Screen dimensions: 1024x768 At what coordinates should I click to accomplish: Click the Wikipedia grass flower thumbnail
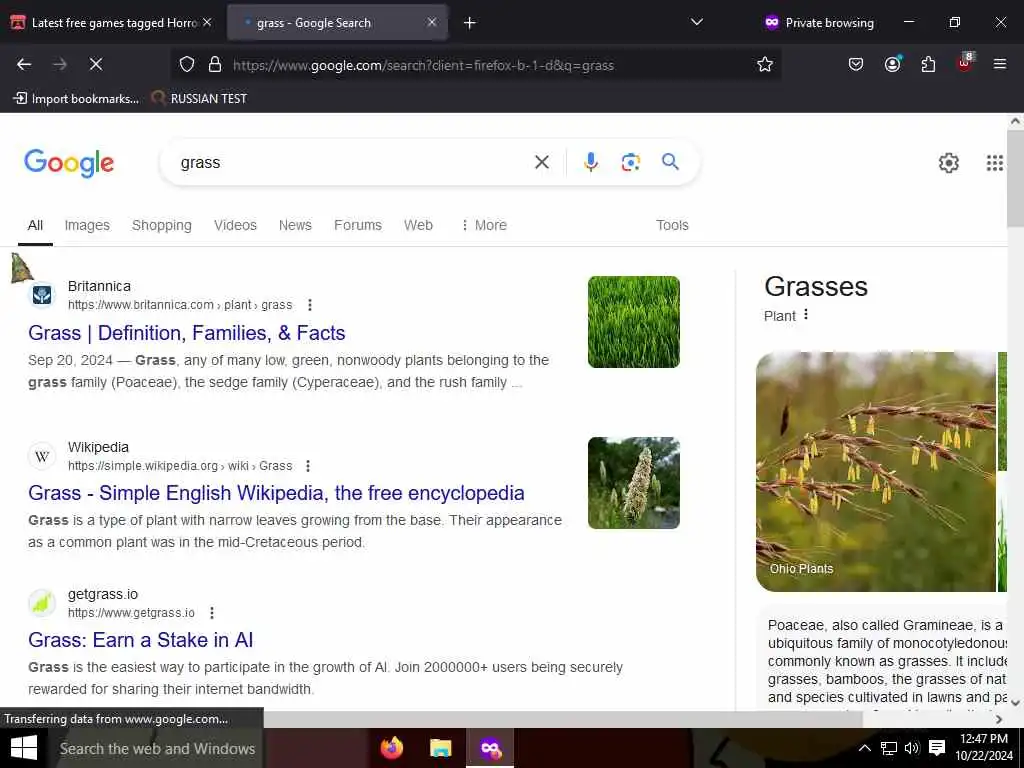[633, 483]
